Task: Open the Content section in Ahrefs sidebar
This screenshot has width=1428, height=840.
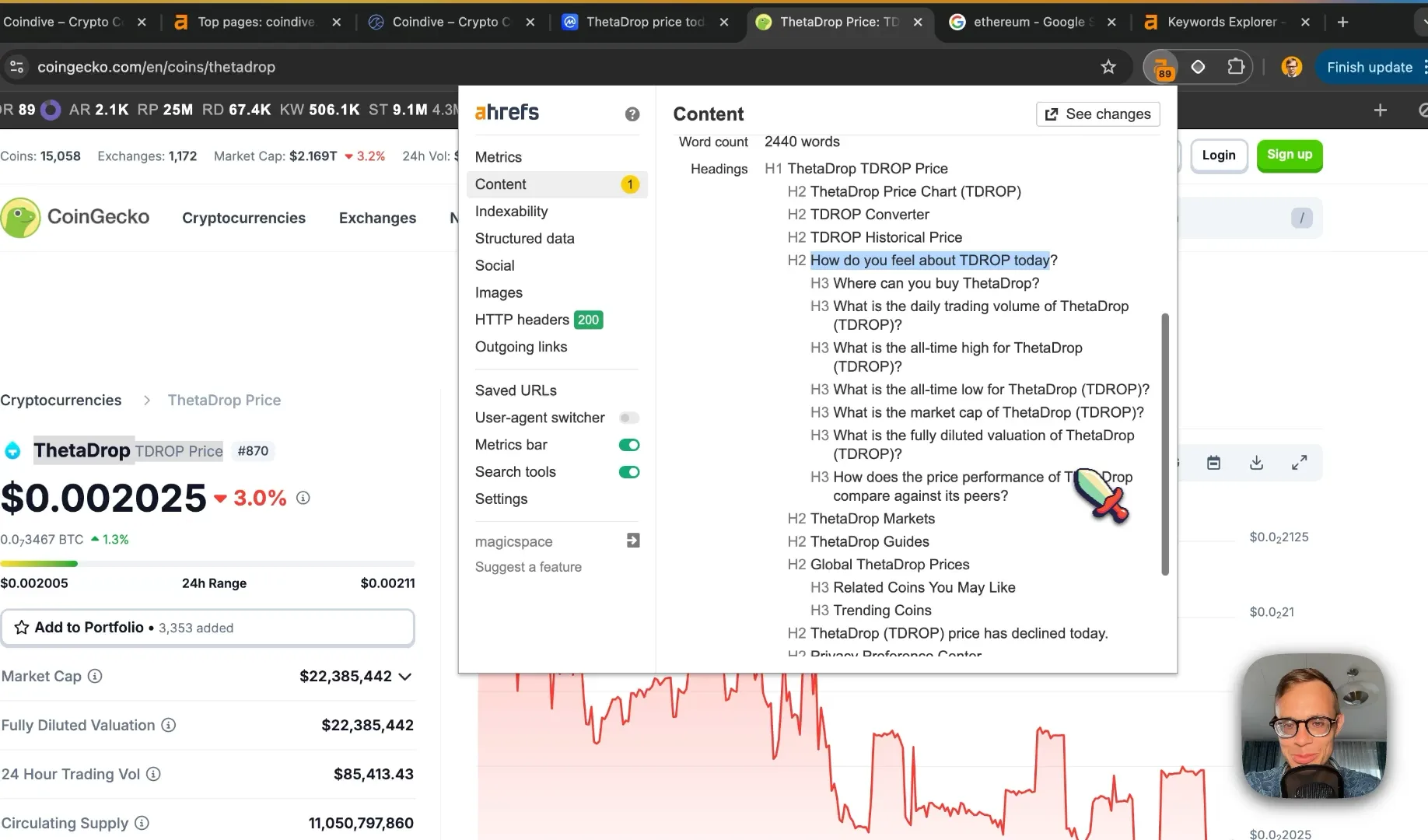Action: (557, 184)
